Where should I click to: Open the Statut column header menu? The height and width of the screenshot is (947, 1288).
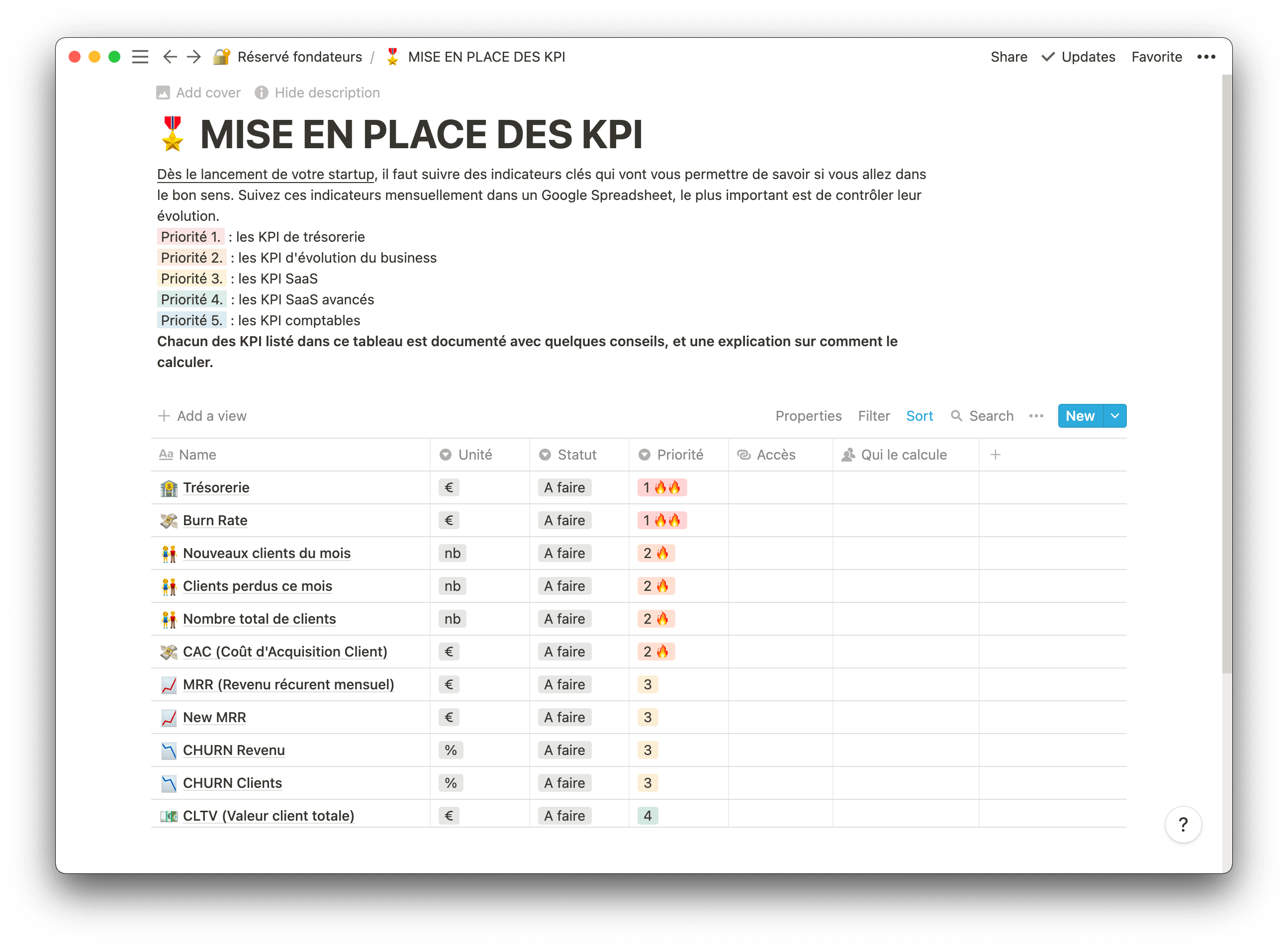tap(576, 455)
